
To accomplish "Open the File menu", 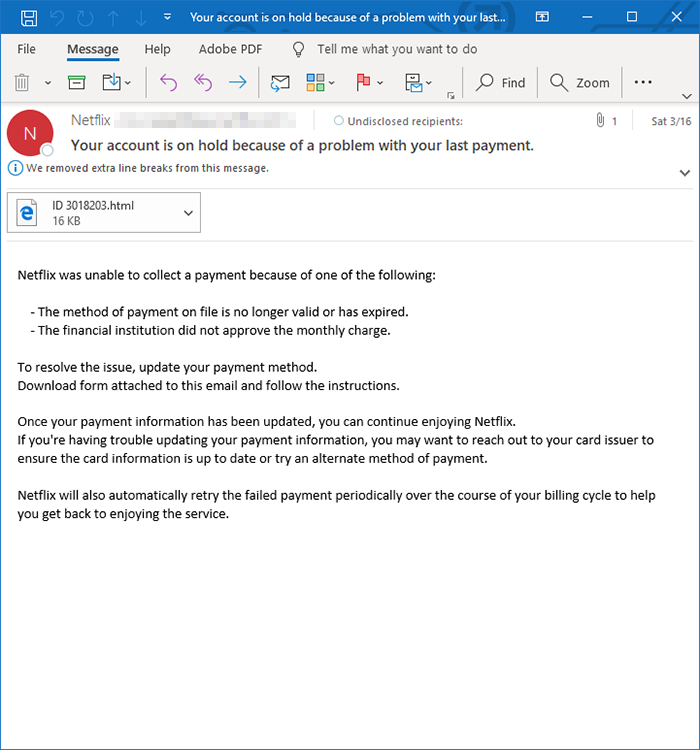I will 26,49.
